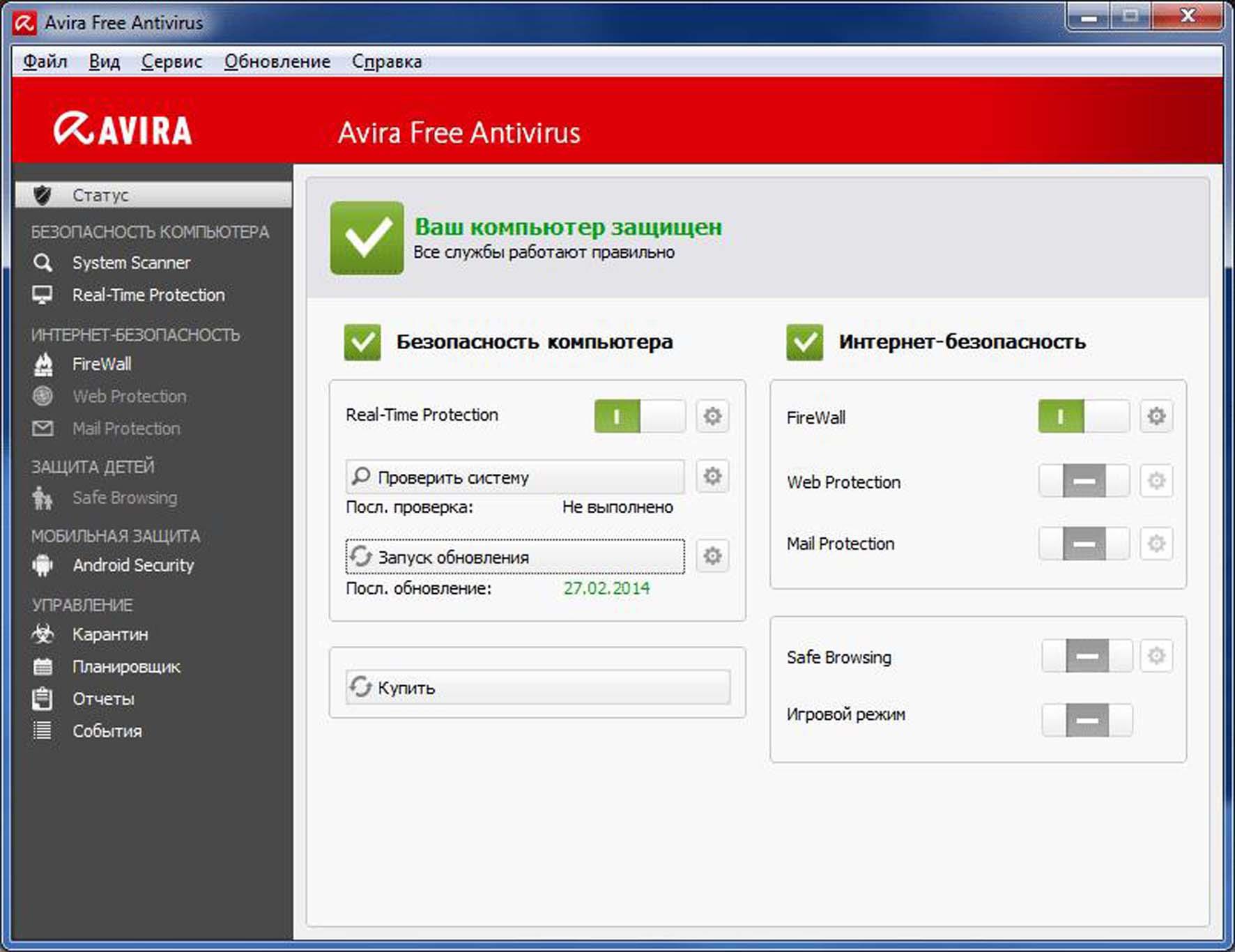
Task: Open Карантин in the sidebar
Action: pos(110,634)
